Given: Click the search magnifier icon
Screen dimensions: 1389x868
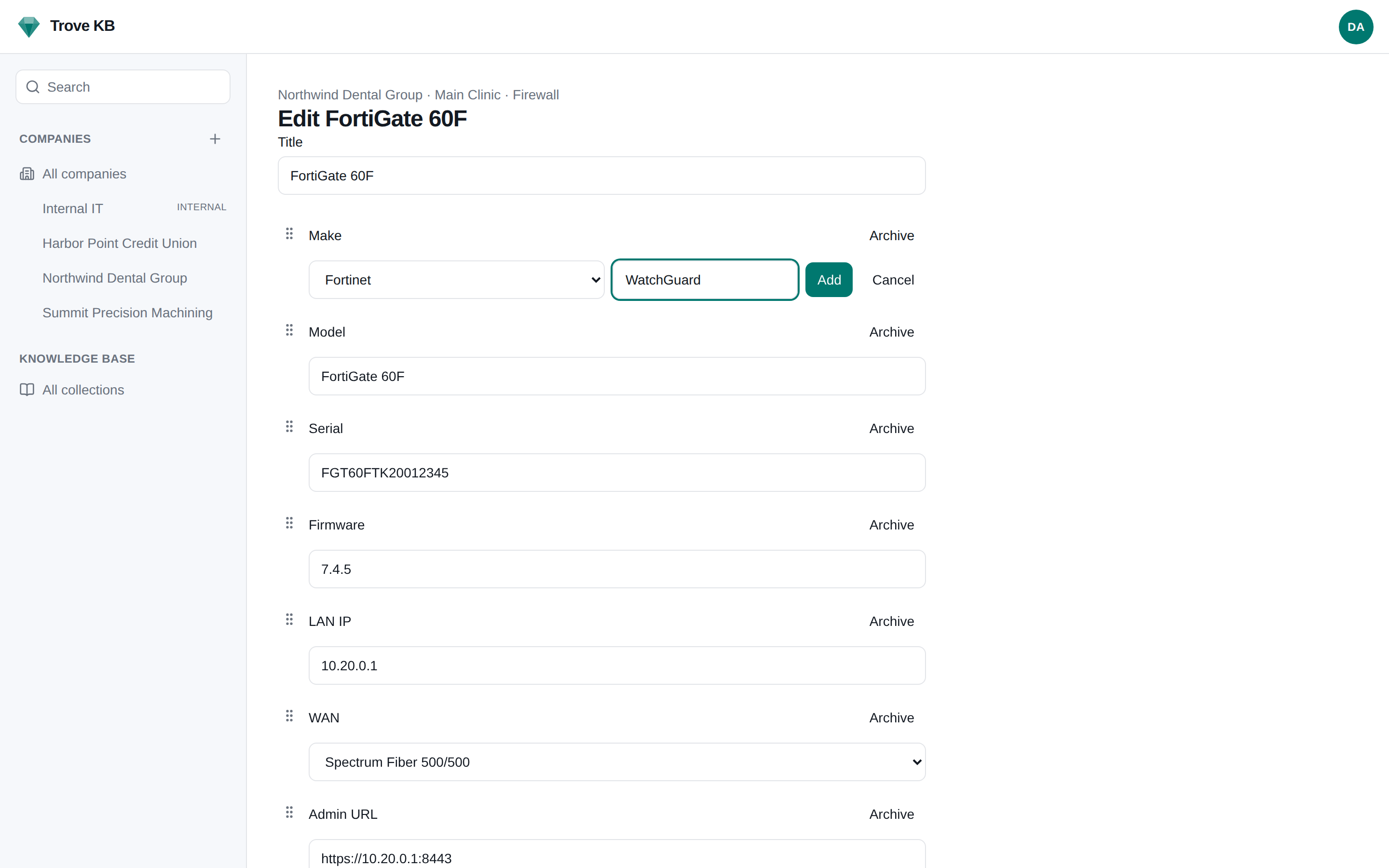Looking at the screenshot, I should coord(33,87).
